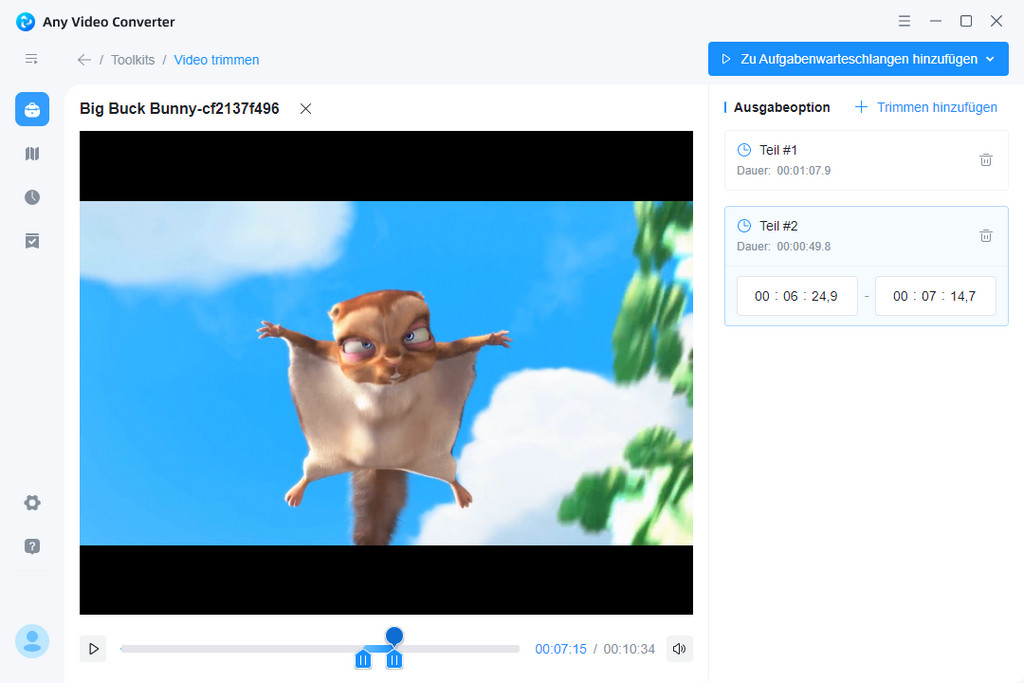
Task: Click the 'Dauer: 00:01:07.9' text
Action: click(784, 171)
